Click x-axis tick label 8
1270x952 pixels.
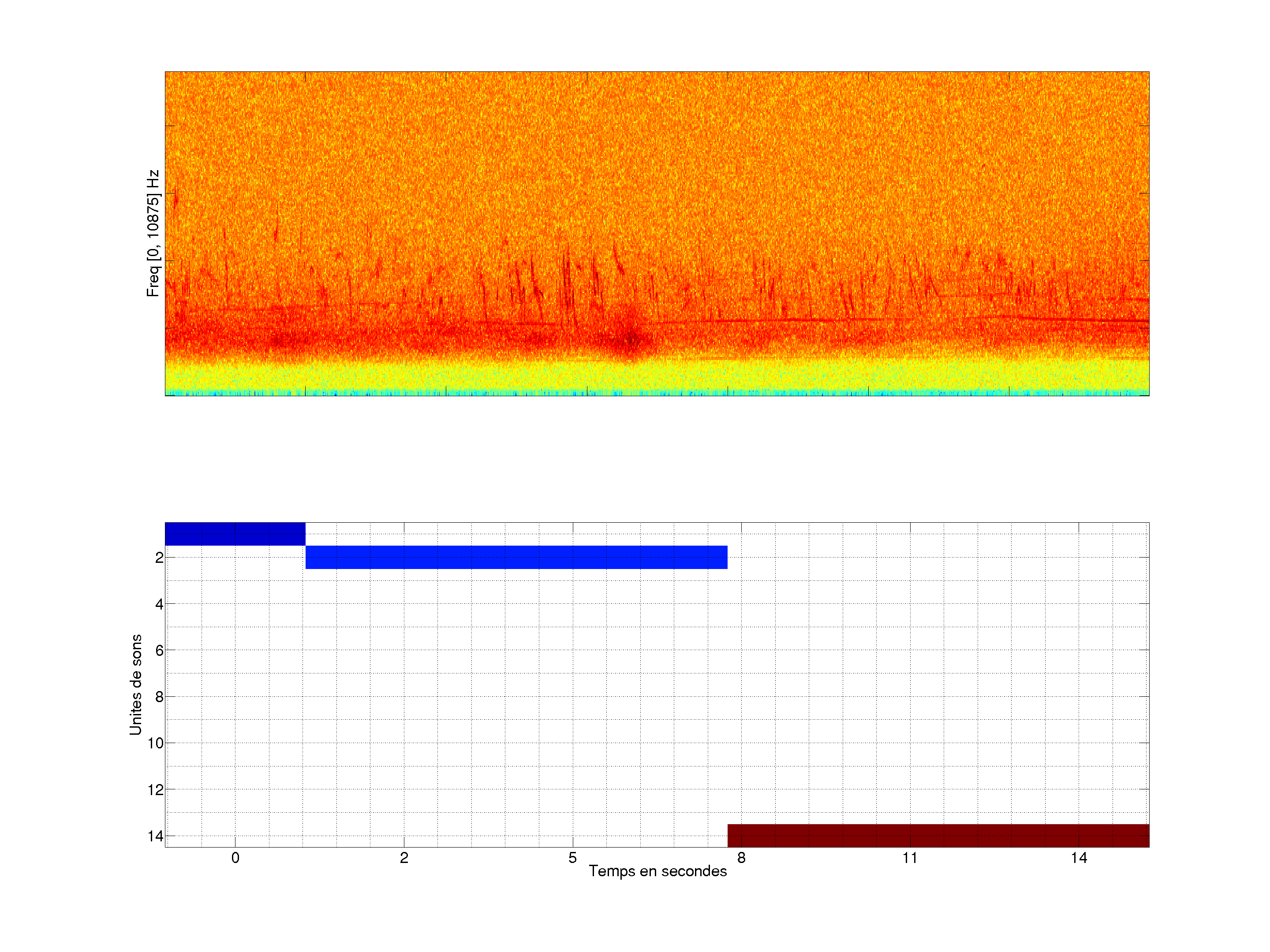741,858
